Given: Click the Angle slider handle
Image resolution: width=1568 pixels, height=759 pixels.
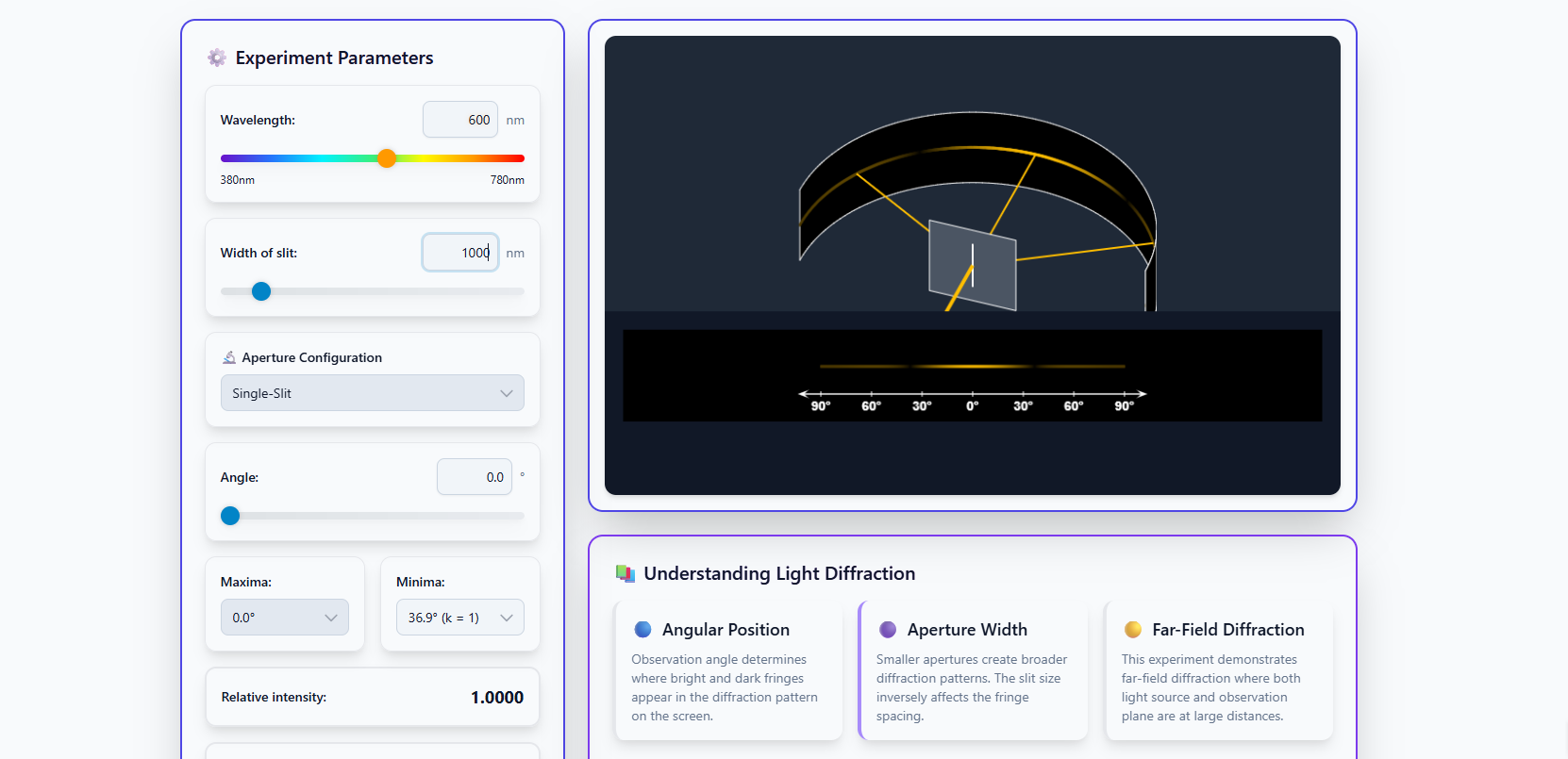Looking at the screenshot, I should coord(230,516).
